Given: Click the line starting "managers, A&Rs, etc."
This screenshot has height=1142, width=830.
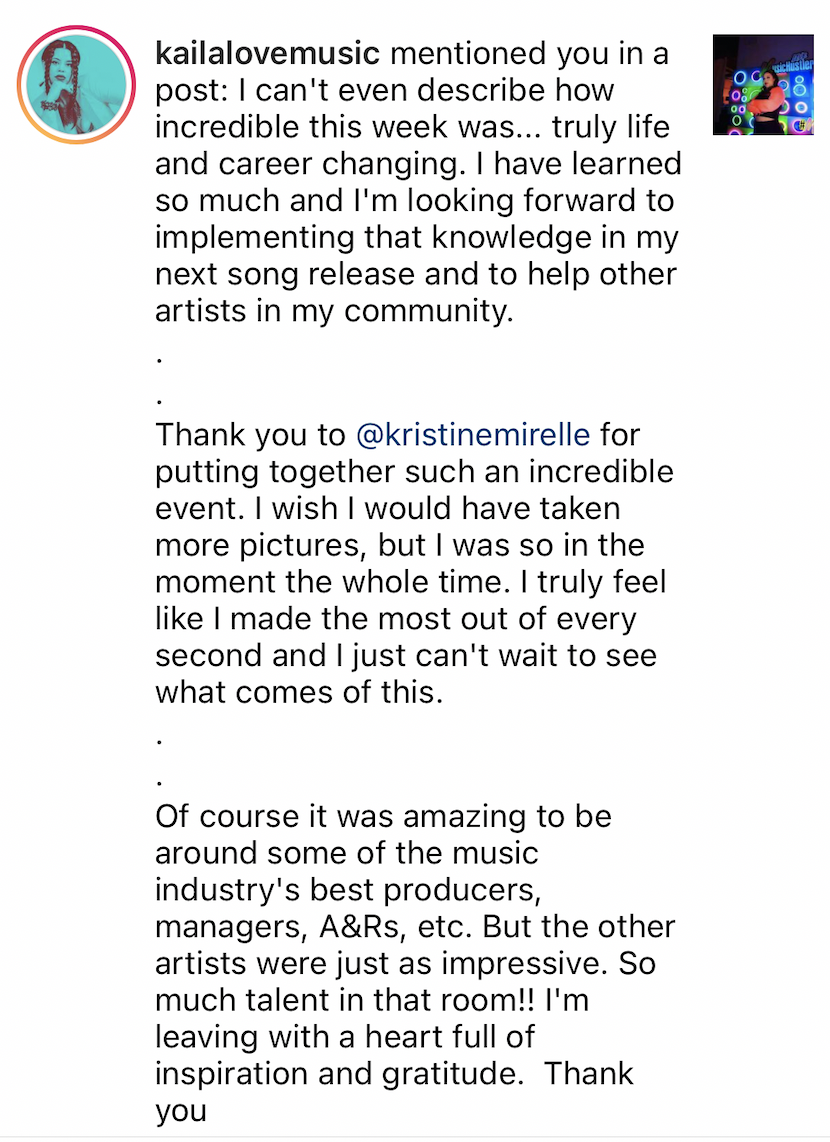Looking at the screenshot, I should click(415, 926).
